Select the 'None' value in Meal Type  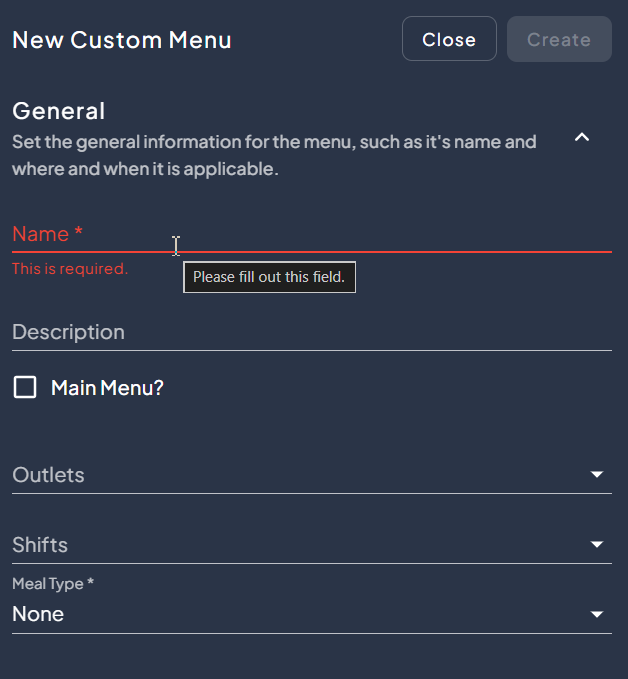pyautogui.click(x=38, y=614)
